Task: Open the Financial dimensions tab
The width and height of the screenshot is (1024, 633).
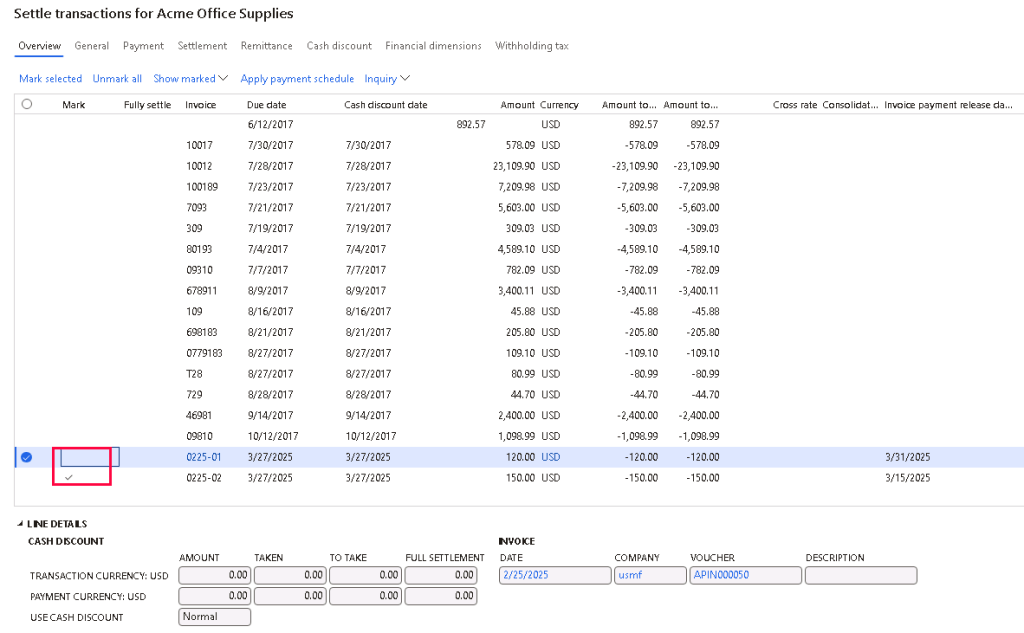Action: [433, 46]
